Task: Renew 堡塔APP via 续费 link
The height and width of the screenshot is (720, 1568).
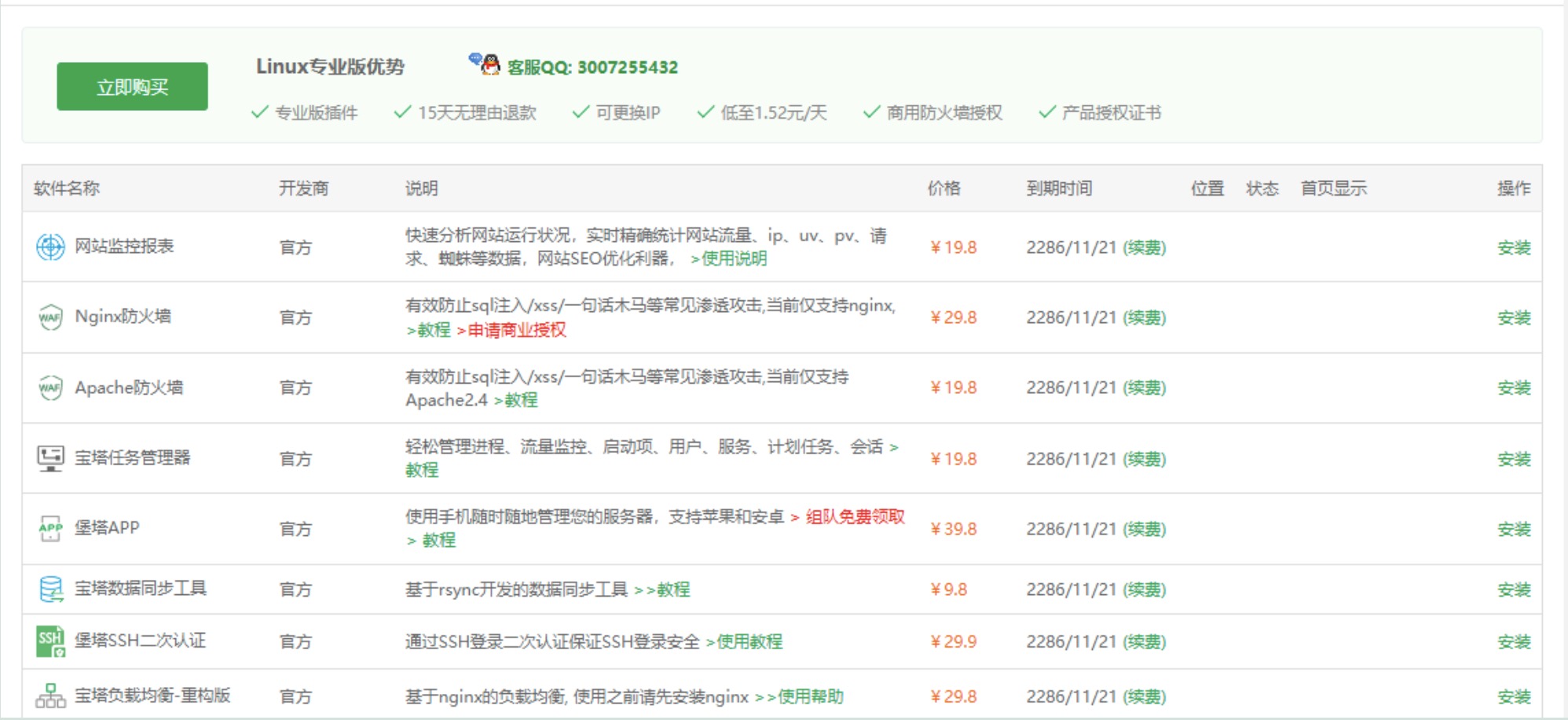Action: pos(1145,529)
